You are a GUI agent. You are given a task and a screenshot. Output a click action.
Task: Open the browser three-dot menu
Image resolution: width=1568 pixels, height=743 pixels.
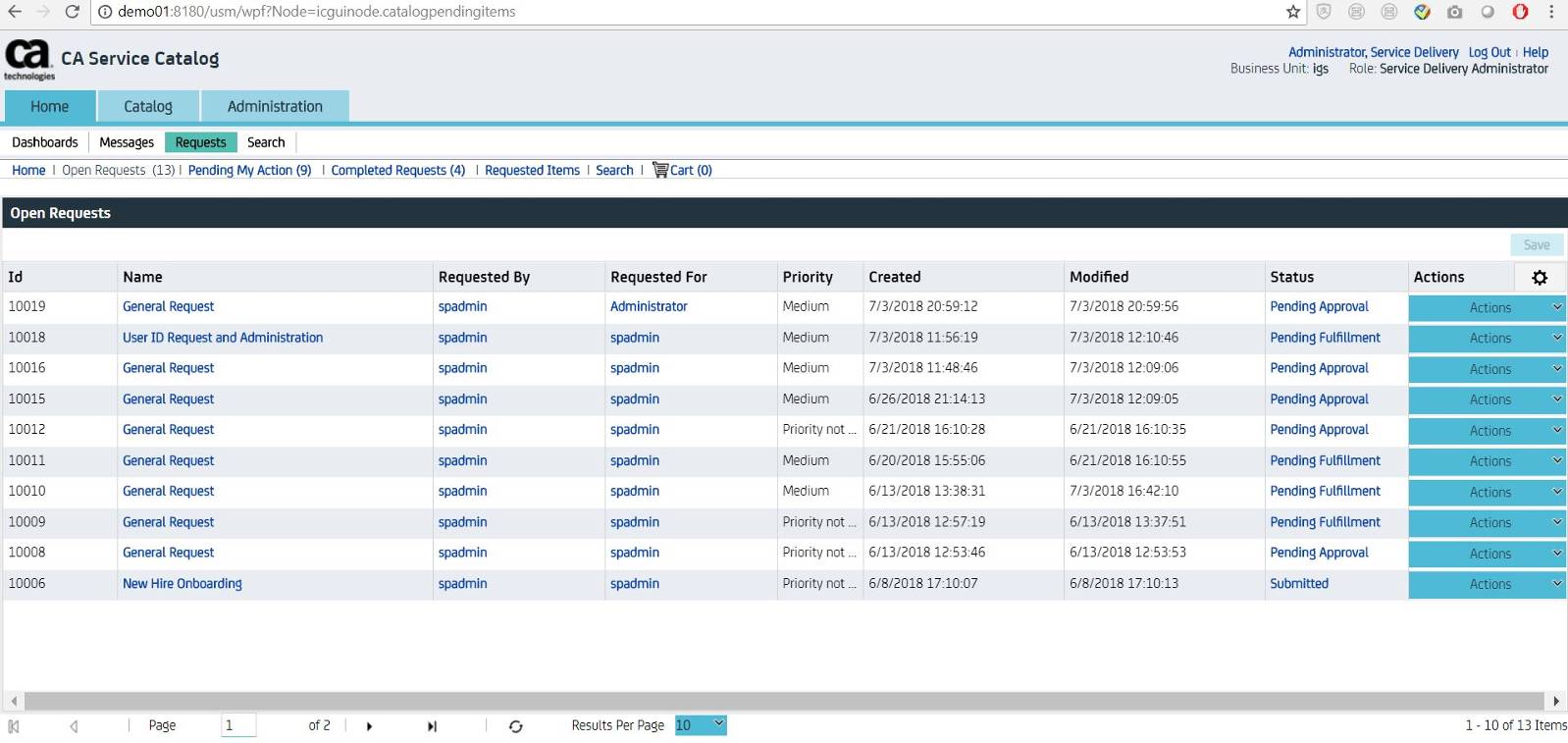(1551, 12)
